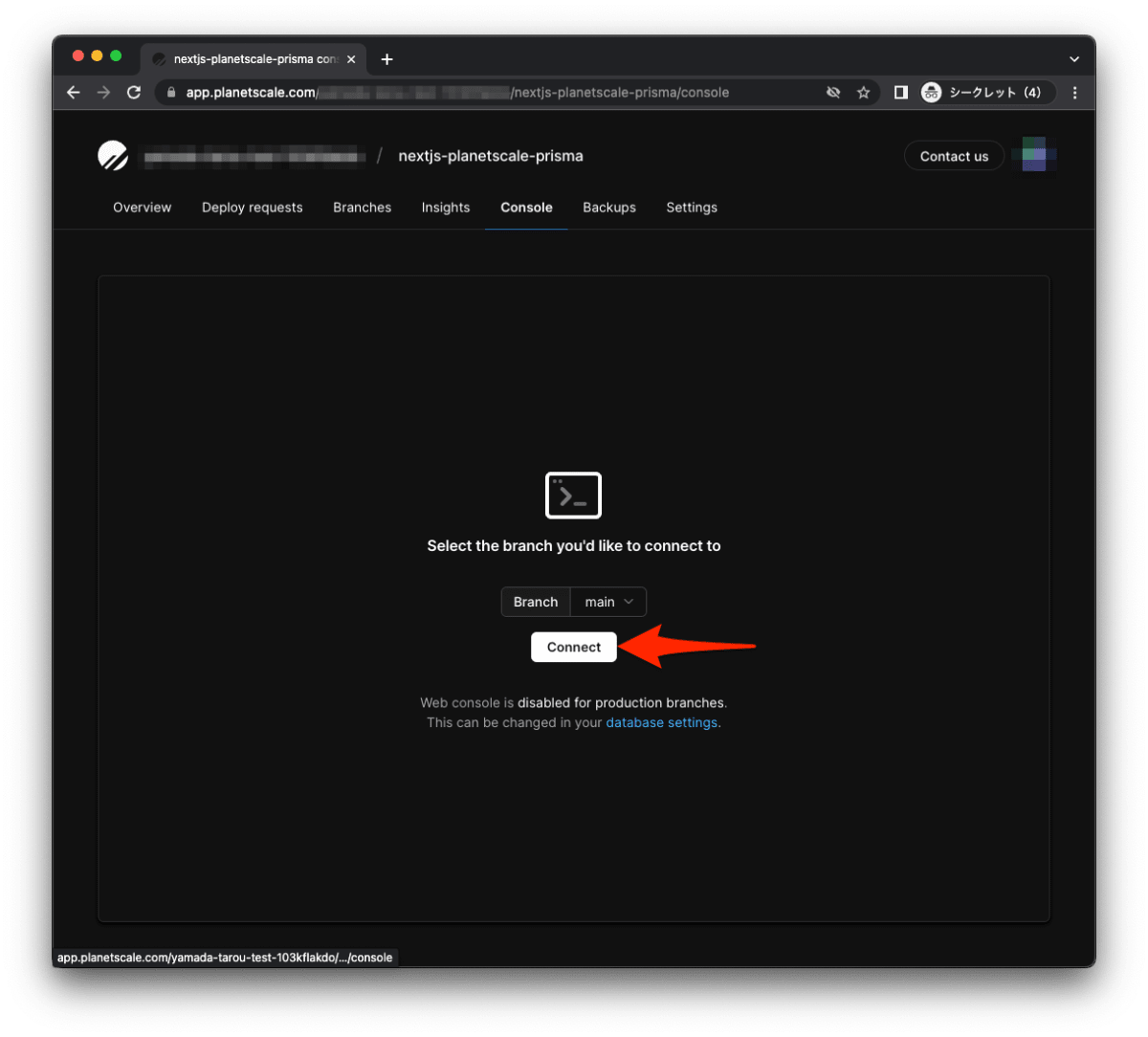The width and height of the screenshot is (1148, 1037).
Task: Click the incognito シークレット (4) label
Action: coord(995,92)
